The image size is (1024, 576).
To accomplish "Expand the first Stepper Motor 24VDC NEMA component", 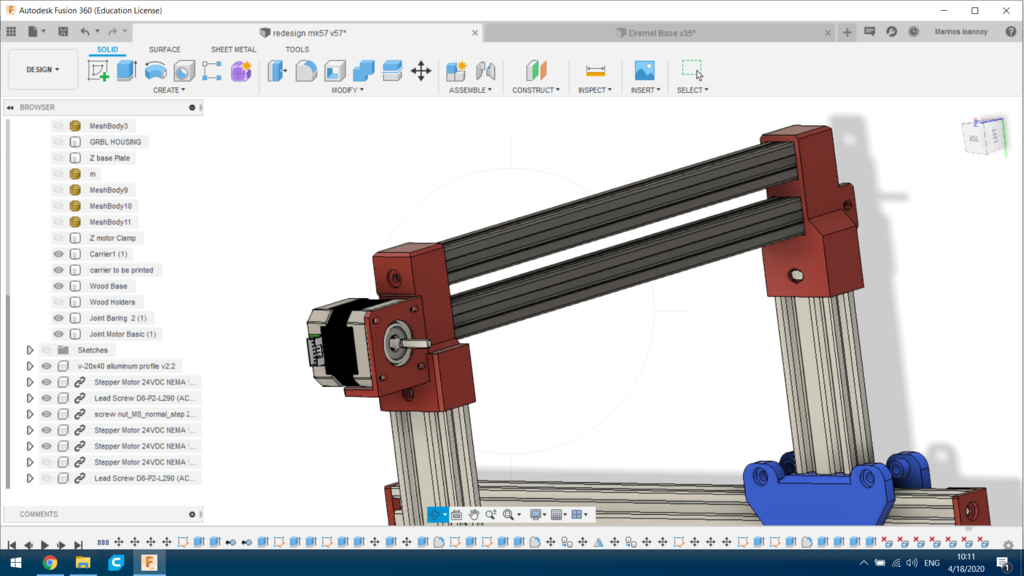I will tap(29, 381).
